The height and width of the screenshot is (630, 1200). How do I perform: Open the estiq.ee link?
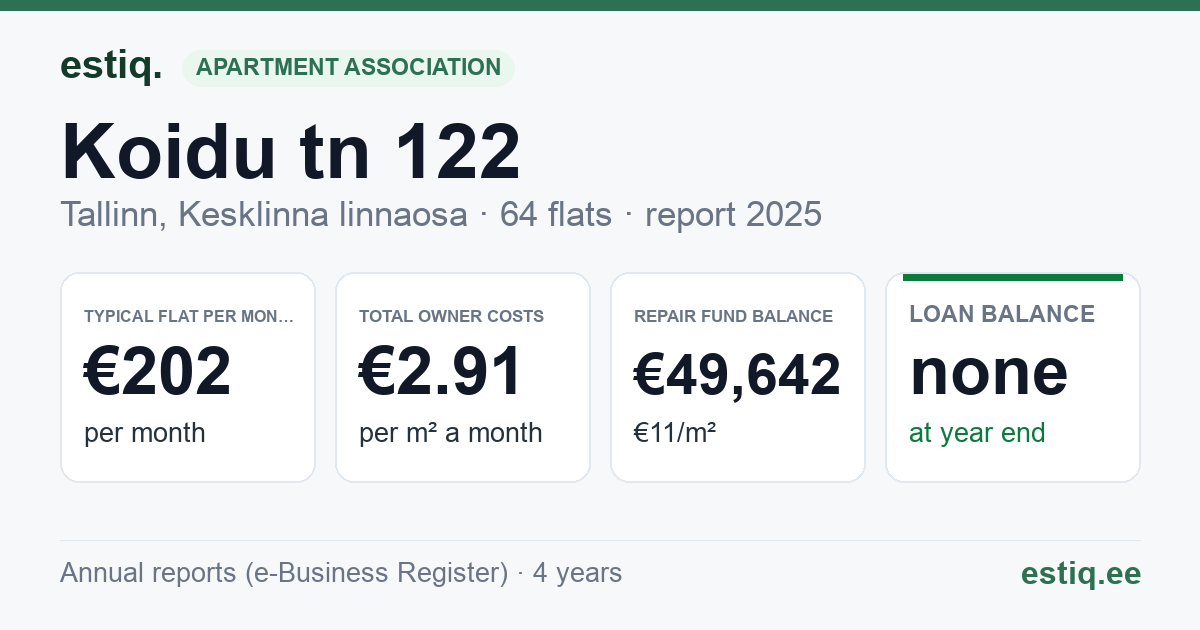1081,573
